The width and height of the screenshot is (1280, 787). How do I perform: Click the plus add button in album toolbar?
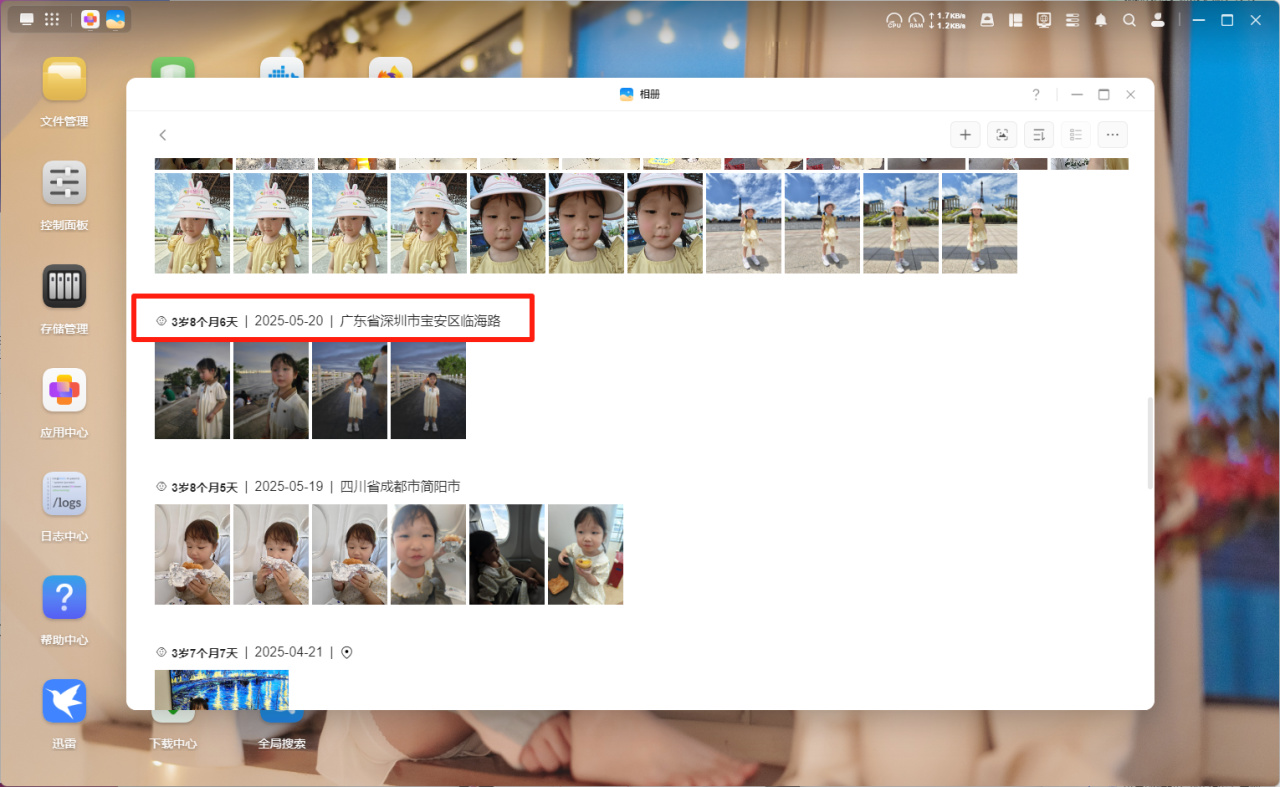pos(965,135)
